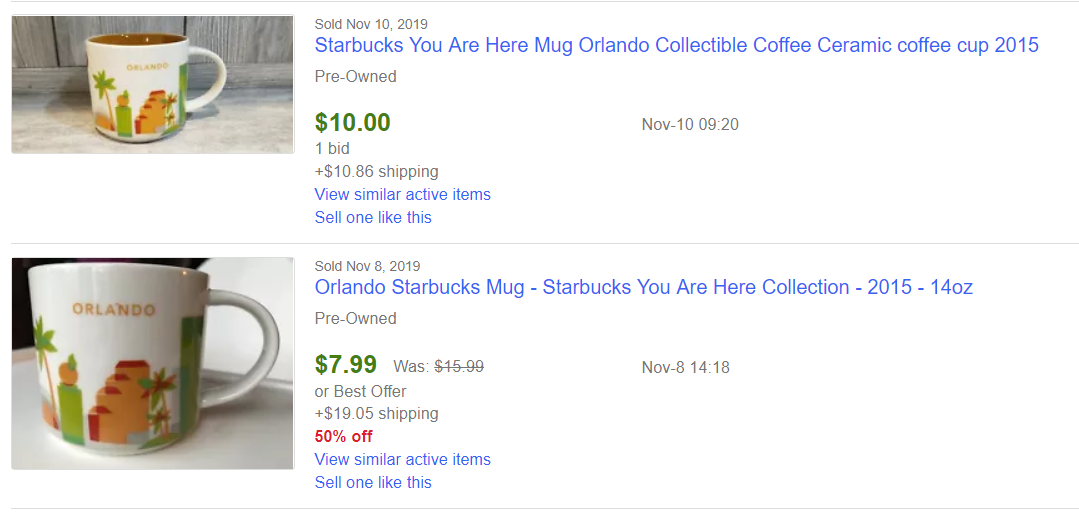Click the 'Nov-10 09:20' end time
Image resolution: width=1079 pixels, height=516 pixels.
[690, 125]
